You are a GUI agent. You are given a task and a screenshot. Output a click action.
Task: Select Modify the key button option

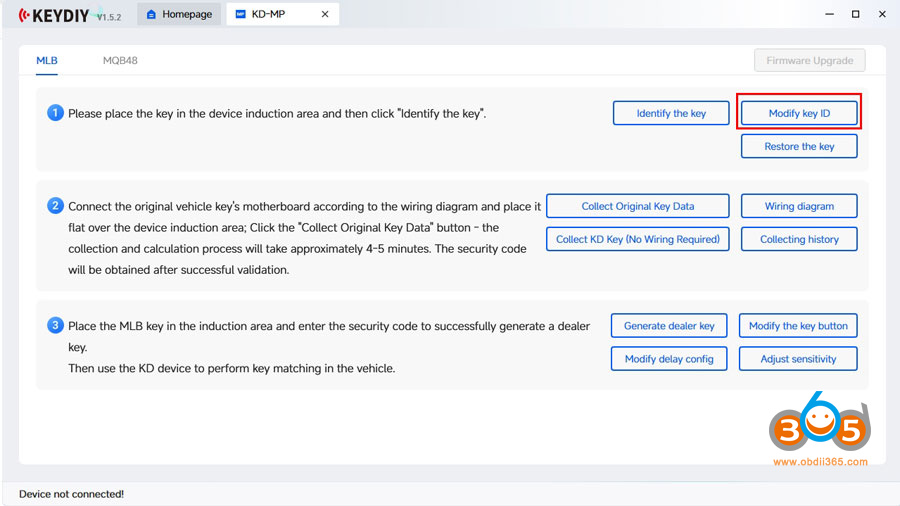(798, 326)
